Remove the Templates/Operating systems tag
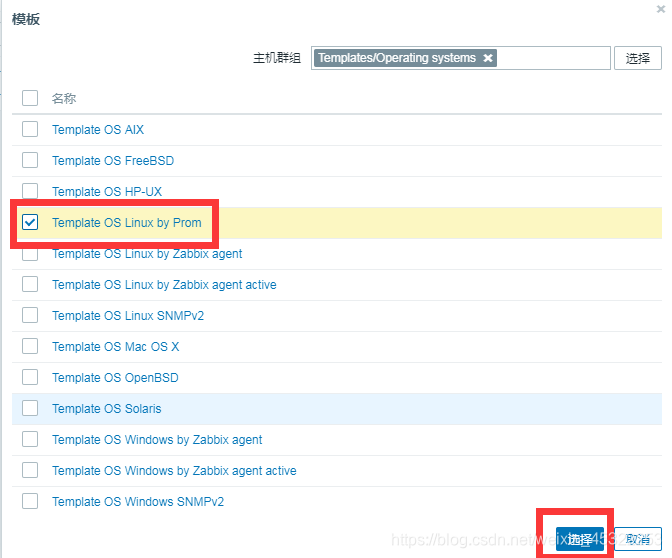Screen dimensions: 672x558 click(x=488, y=58)
